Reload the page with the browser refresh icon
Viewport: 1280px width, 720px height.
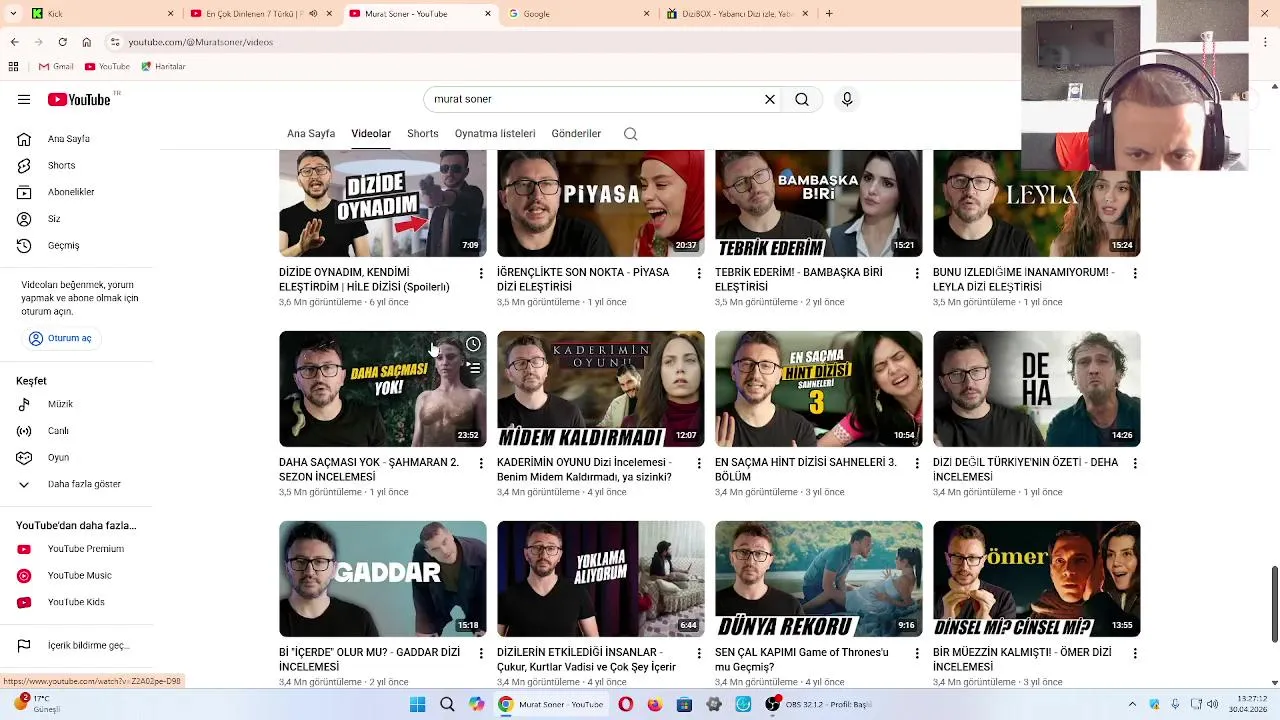62,42
